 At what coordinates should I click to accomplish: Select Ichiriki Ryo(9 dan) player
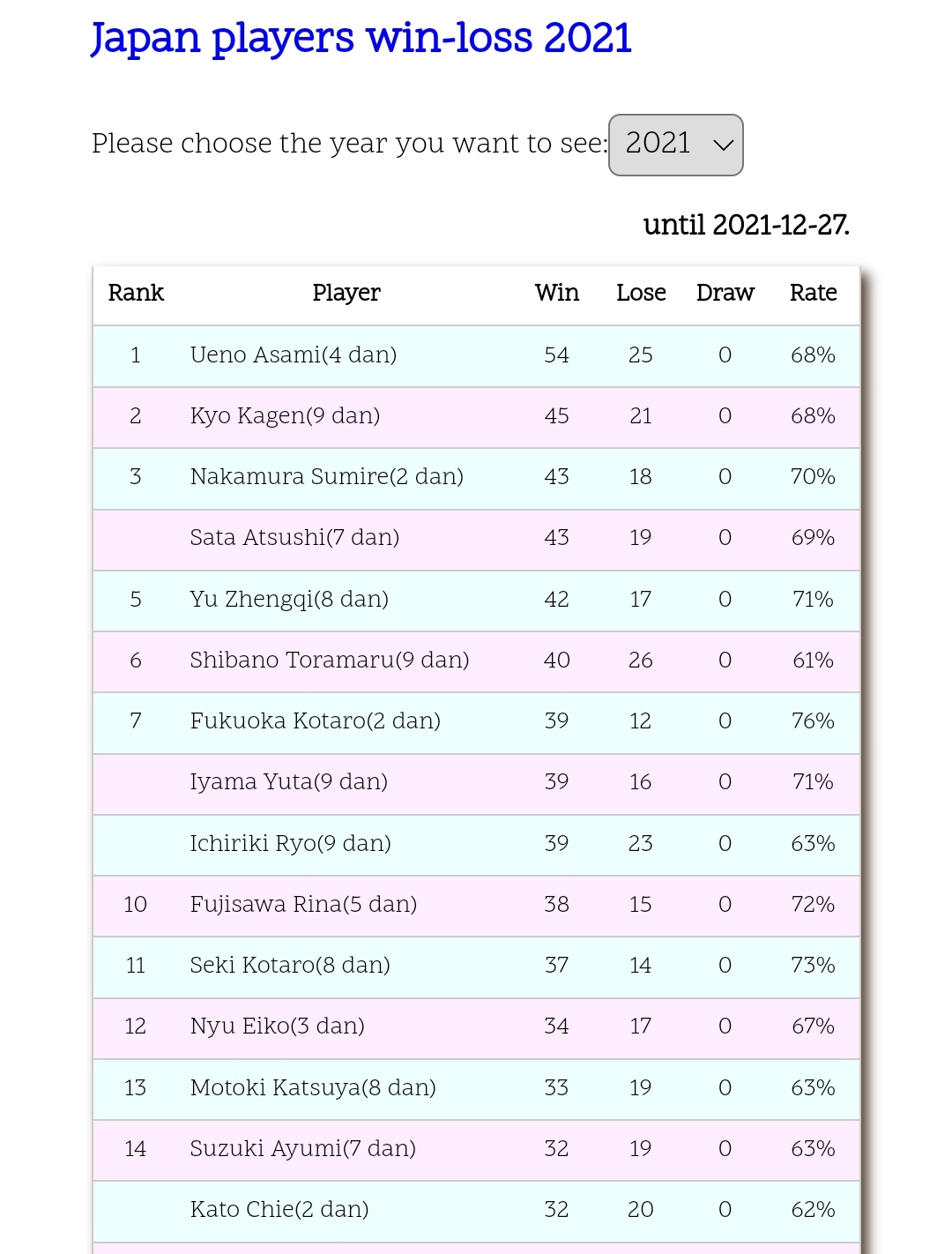tap(290, 843)
